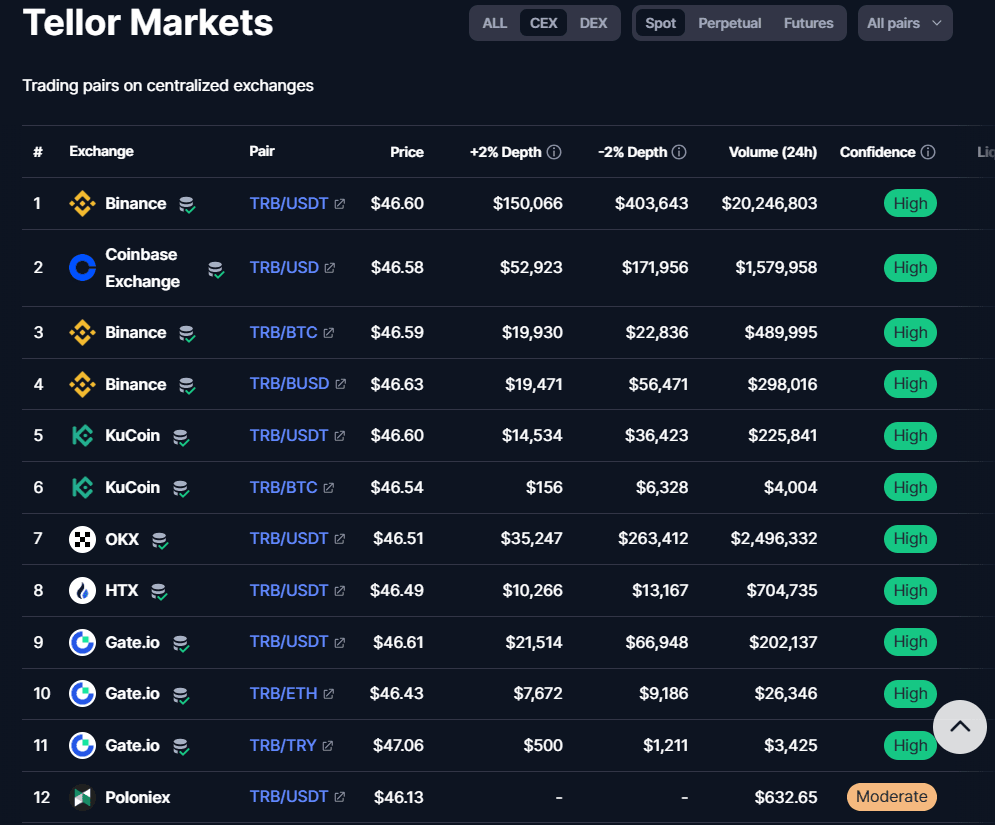Click the OKX exchange logo
The width and height of the screenshot is (995, 825).
click(82, 538)
